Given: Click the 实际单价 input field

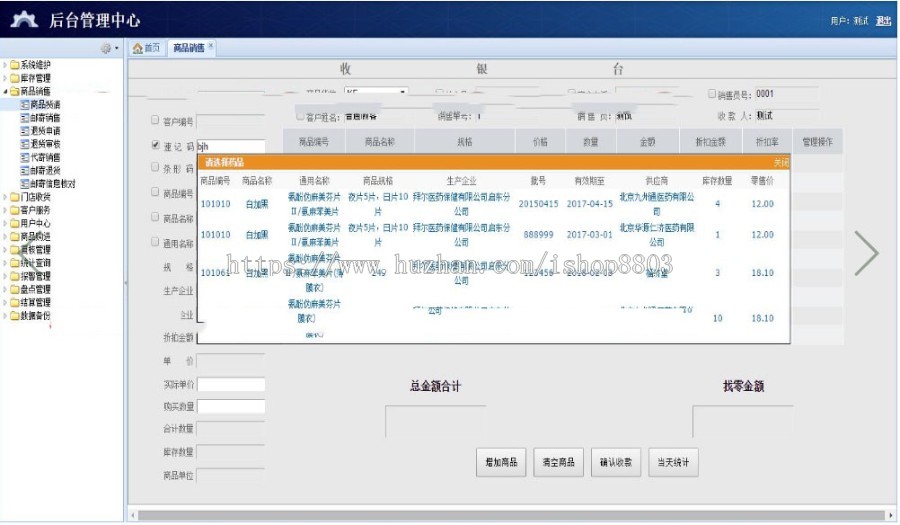Looking at the screenshot, I should point(231,384).
